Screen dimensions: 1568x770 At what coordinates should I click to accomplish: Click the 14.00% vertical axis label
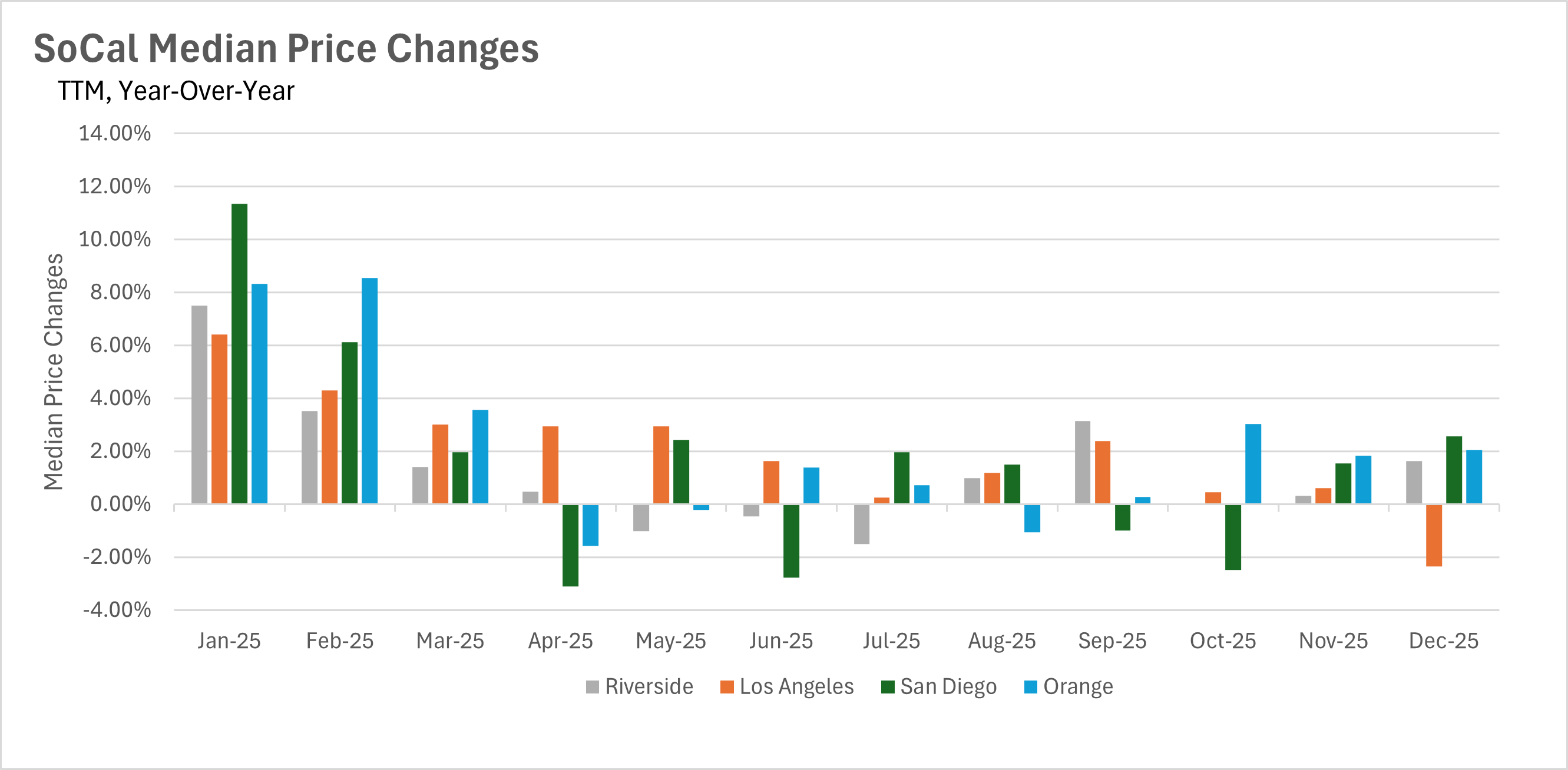[x=114, y=133]
